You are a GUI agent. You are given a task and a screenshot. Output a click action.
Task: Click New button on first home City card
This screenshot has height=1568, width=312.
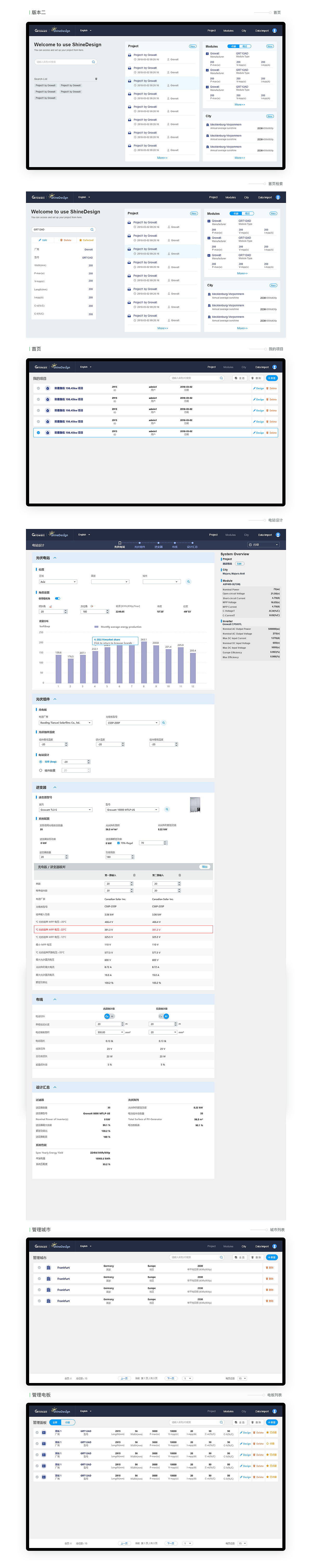pyautogui.click(x=270, y=116)
